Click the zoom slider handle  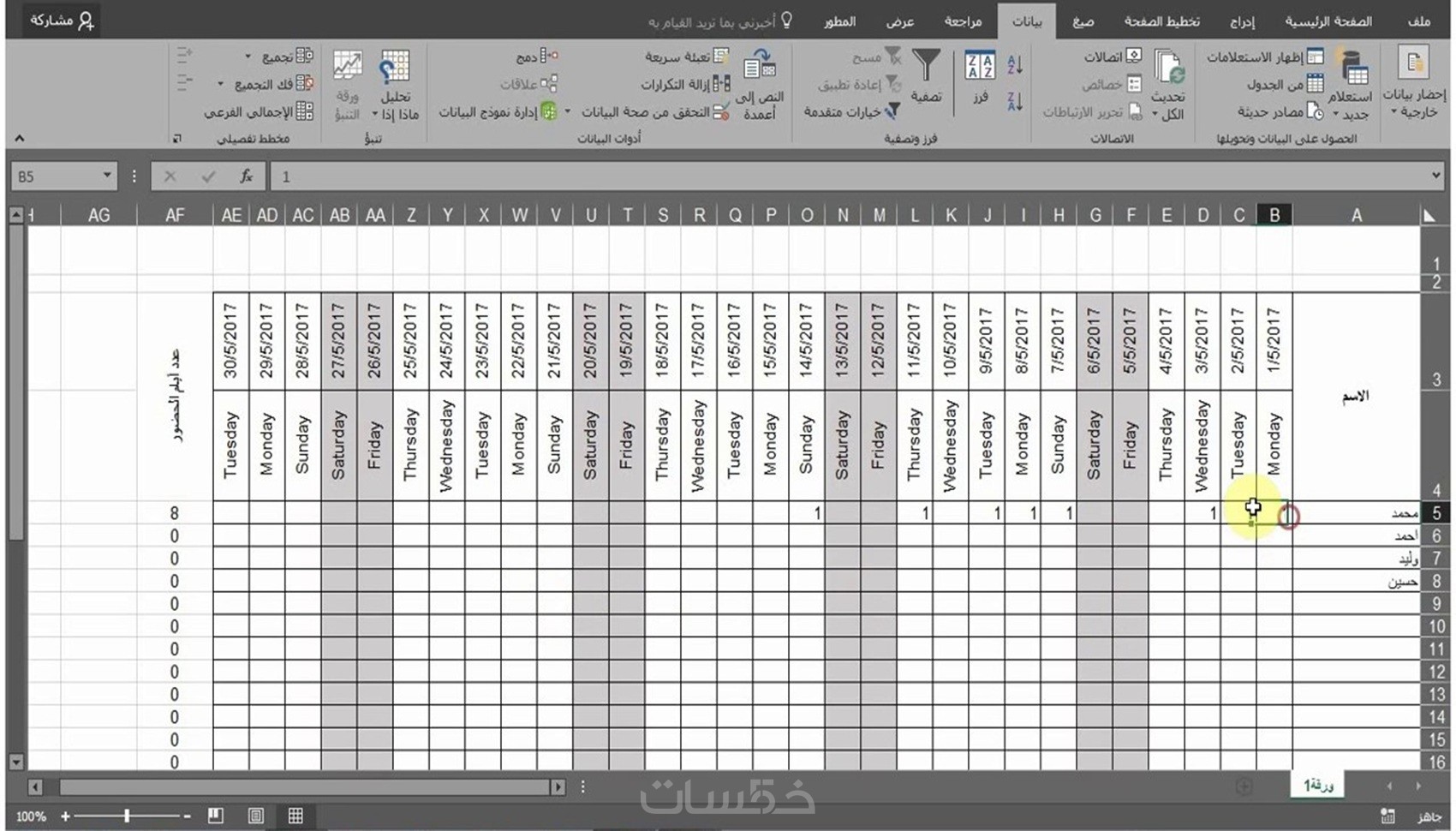127,816
